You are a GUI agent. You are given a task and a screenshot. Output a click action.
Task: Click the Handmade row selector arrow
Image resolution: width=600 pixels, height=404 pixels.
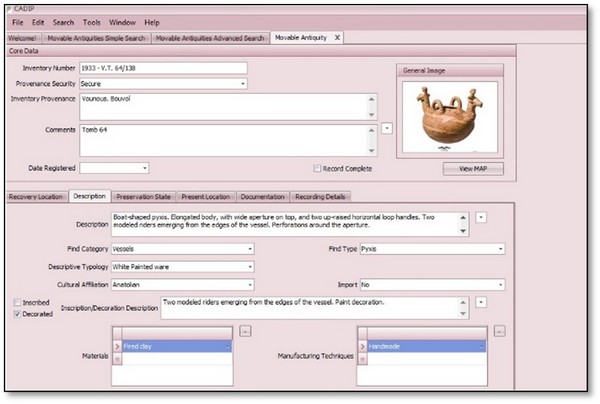[362, 347]
